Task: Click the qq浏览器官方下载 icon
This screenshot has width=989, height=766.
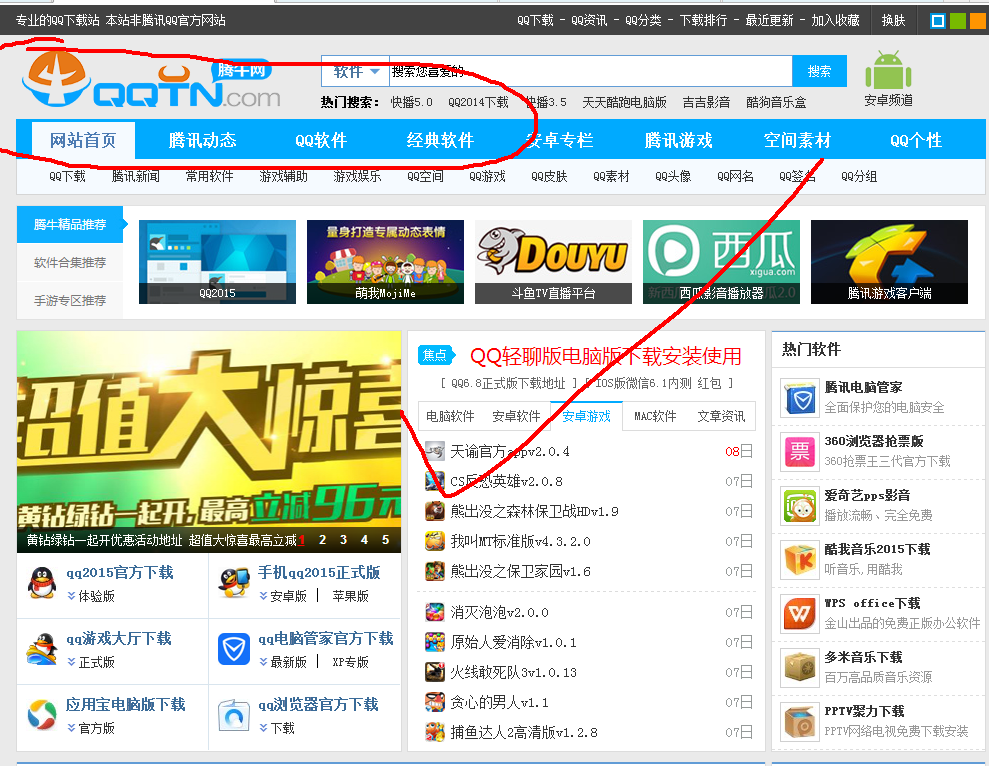Action: (234, 715)
